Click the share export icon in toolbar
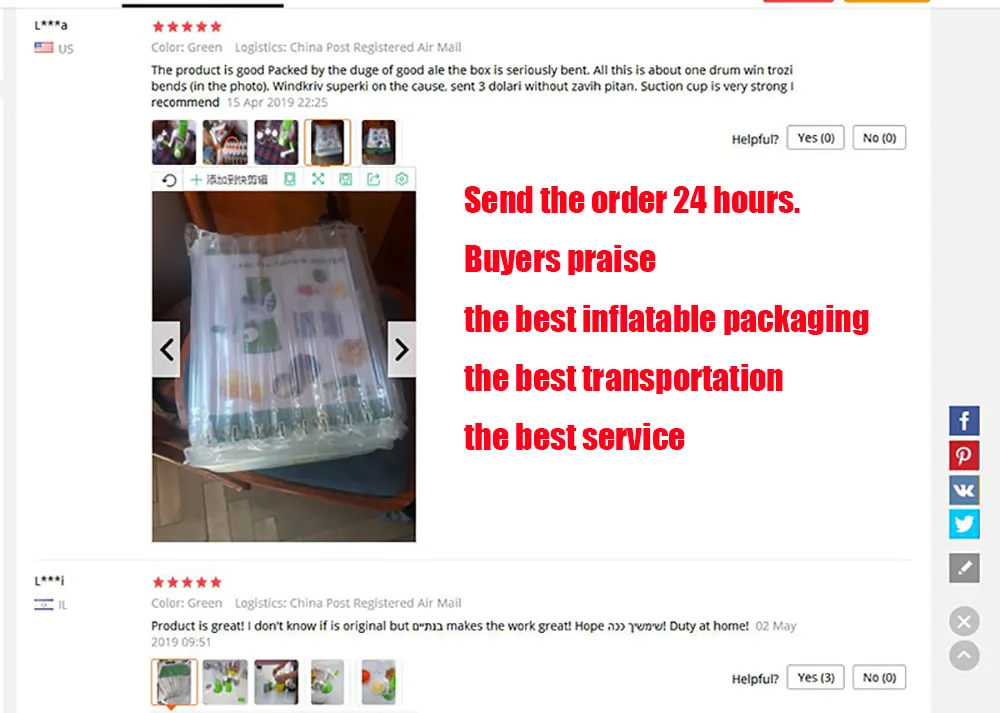This screenshot has height=713, width=1000. tap(374, 179)
